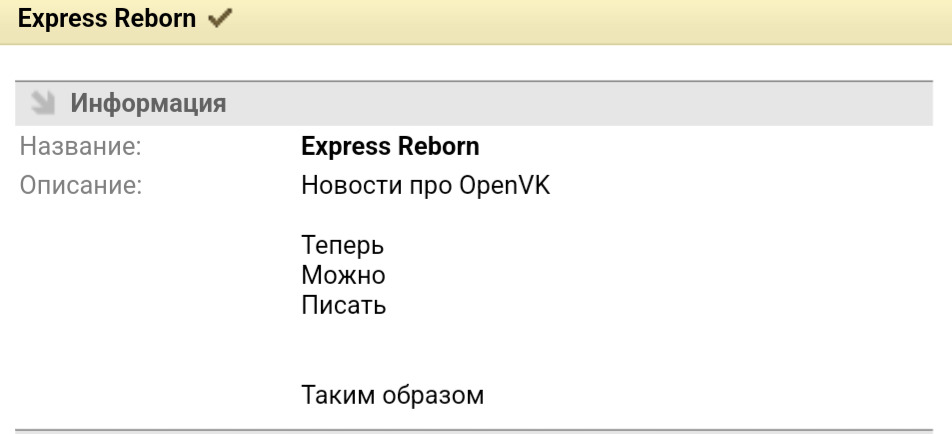
Task: Click the Новости про OpenVK description line
Action: pos(425,186)
